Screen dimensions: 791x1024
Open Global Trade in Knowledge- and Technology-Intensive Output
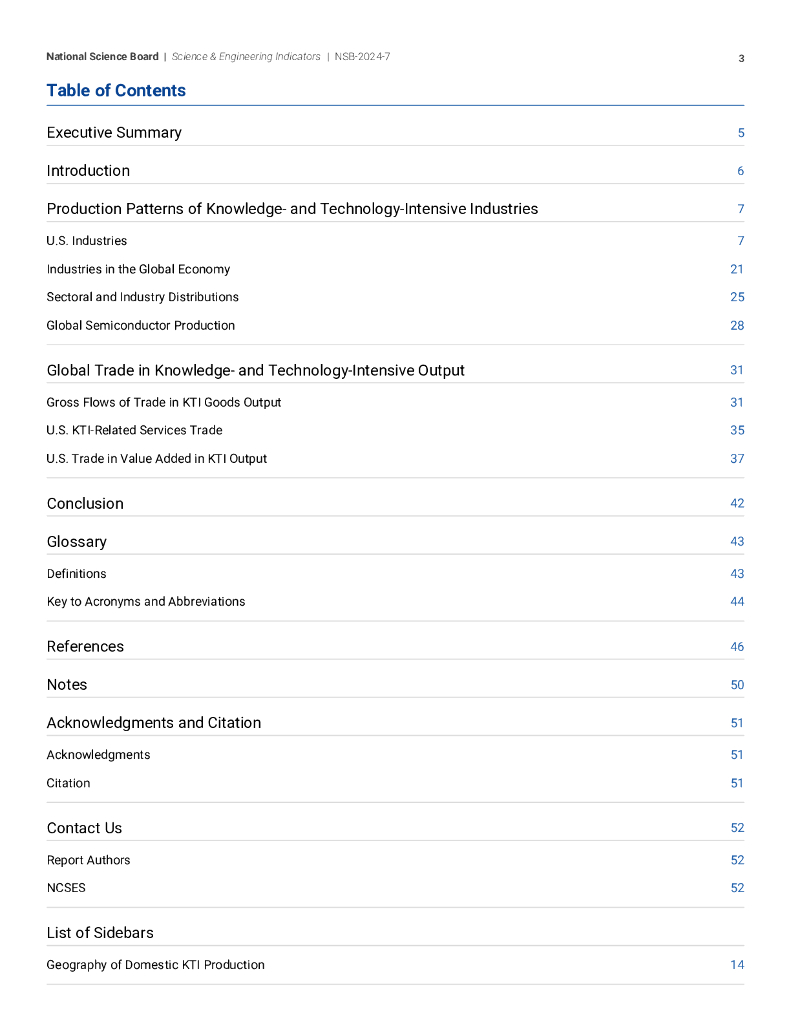[x=255, y=370]
